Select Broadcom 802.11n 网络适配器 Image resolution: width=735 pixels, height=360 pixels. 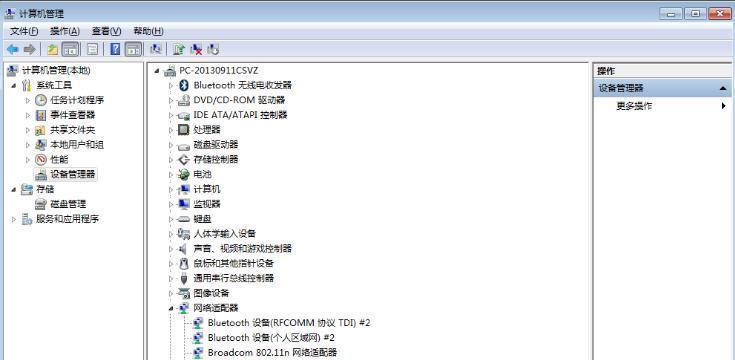point(272,352)
